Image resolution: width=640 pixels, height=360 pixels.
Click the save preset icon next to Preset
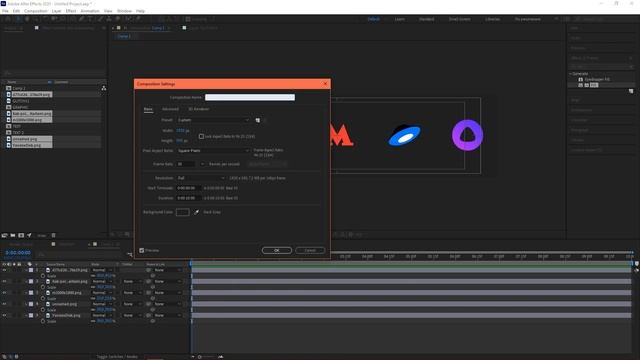click(258, 120)
